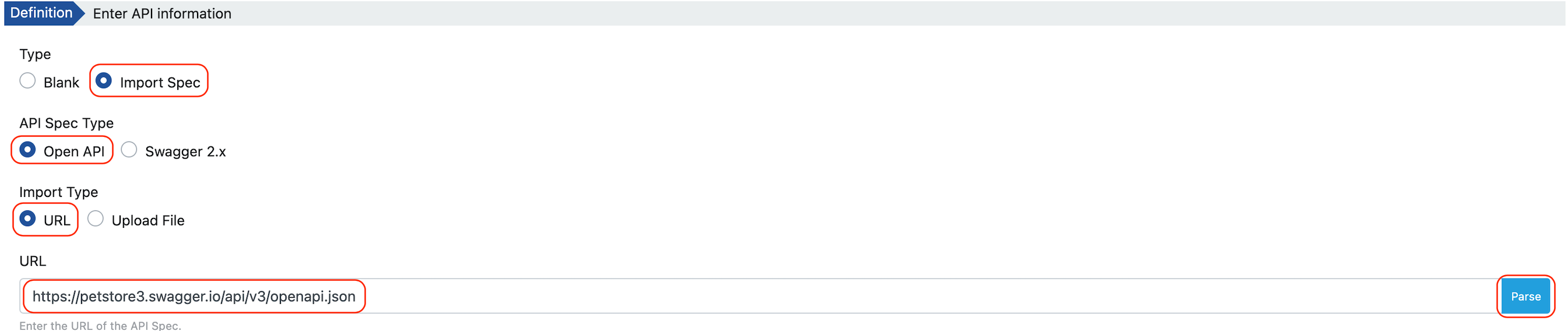The height and width of the screenshot is (331, 1568).
Task: Click the 'Type' section heading
Action: tap(36, 54)
